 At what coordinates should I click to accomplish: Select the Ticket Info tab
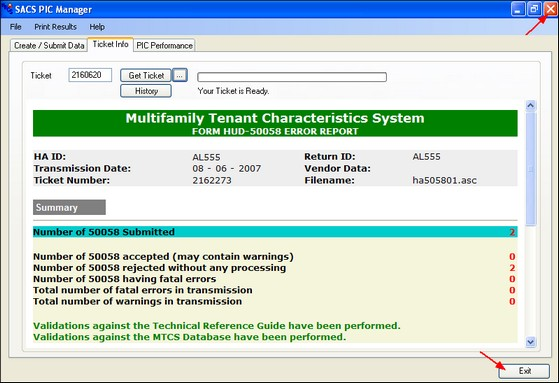click(x=111, y=44)
